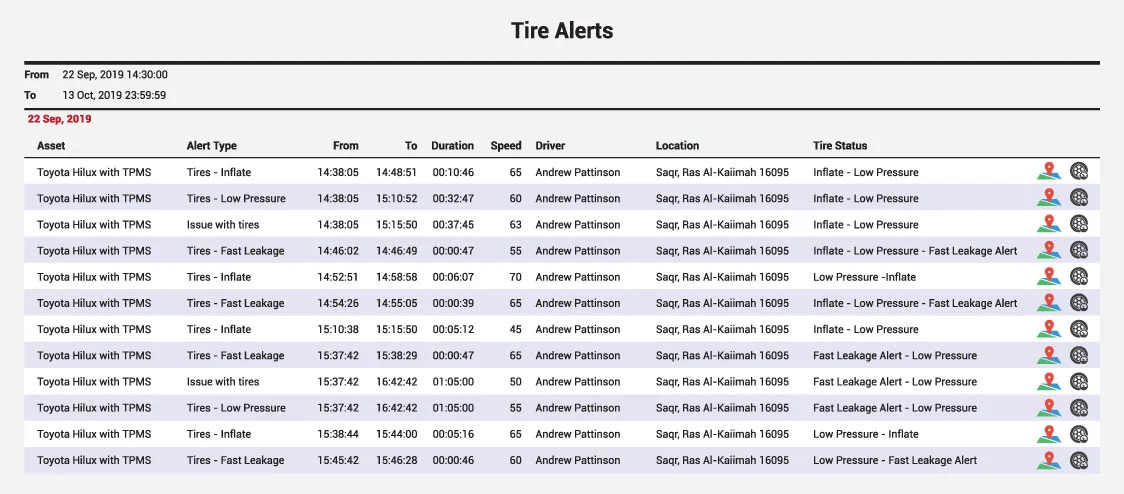Image resolution: width=1124 pixels, height=494 pixels.
Task: Sort by the Alert Type column header
Action: click(212, 146)
